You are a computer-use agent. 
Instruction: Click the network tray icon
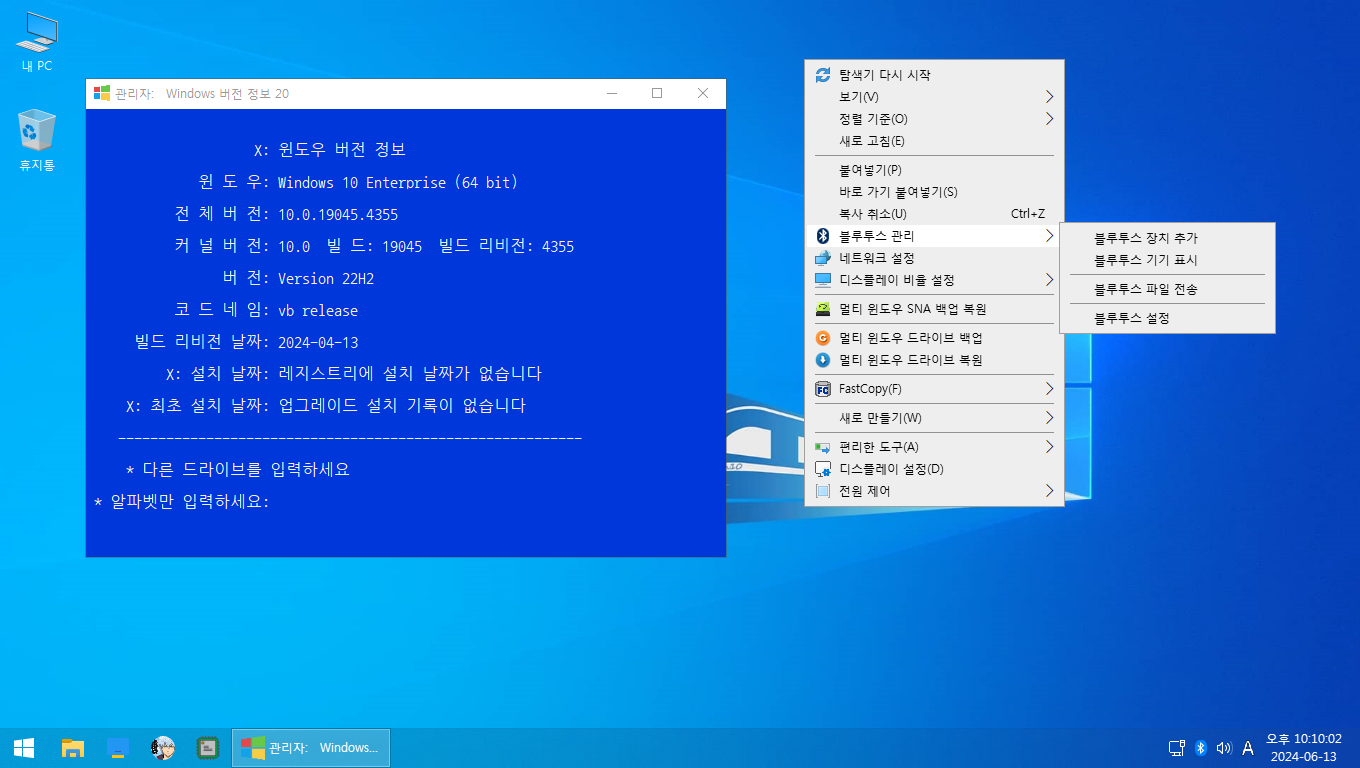click(x=1177, y=748)
